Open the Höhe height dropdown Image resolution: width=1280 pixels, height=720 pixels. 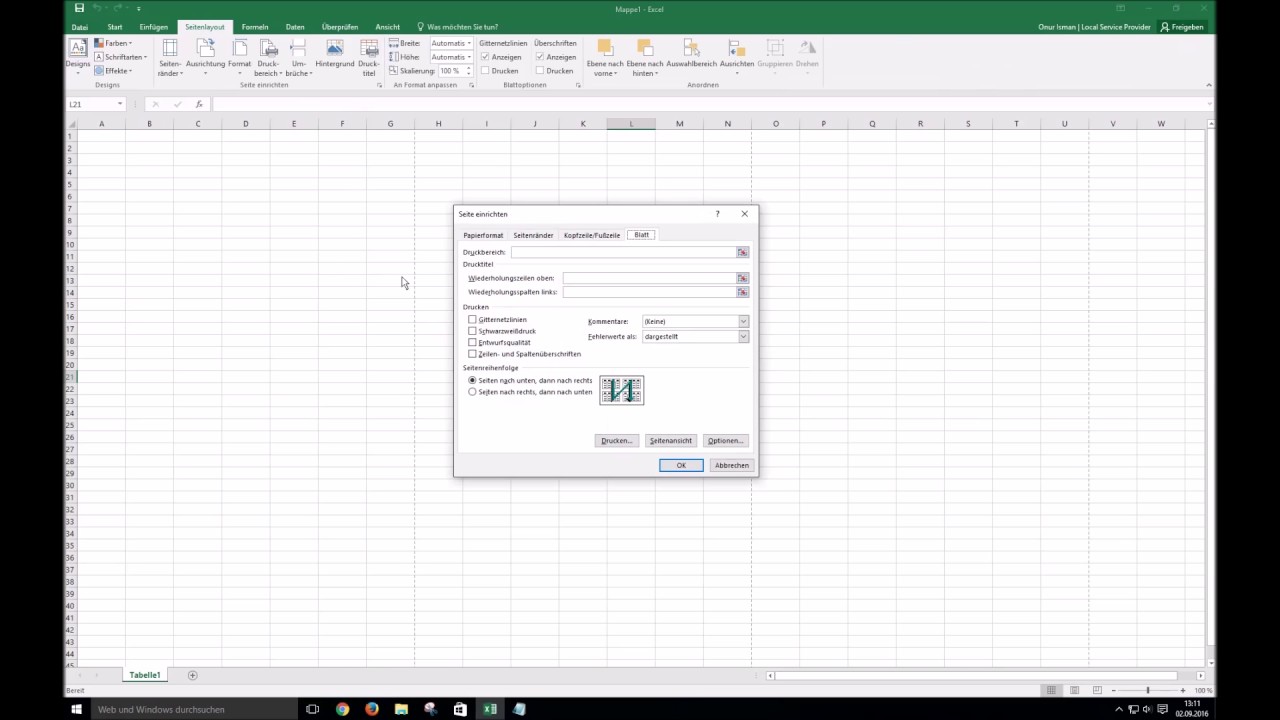point(468,57)
